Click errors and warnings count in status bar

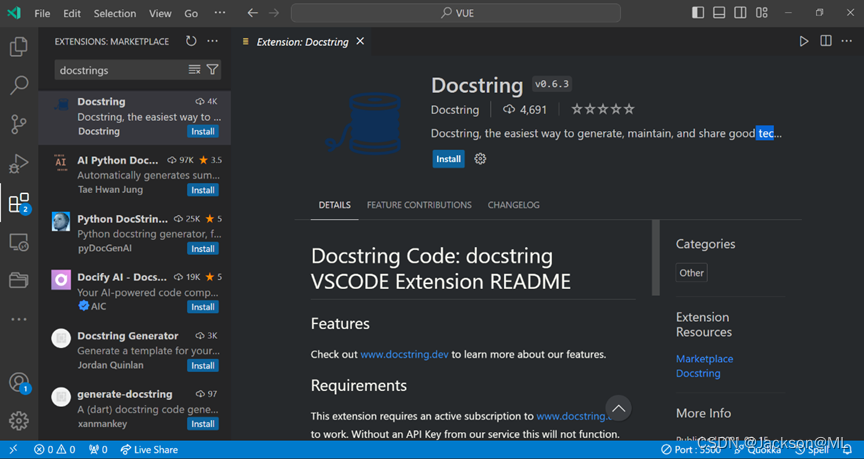pyautogui.click(x=55, y=450)
